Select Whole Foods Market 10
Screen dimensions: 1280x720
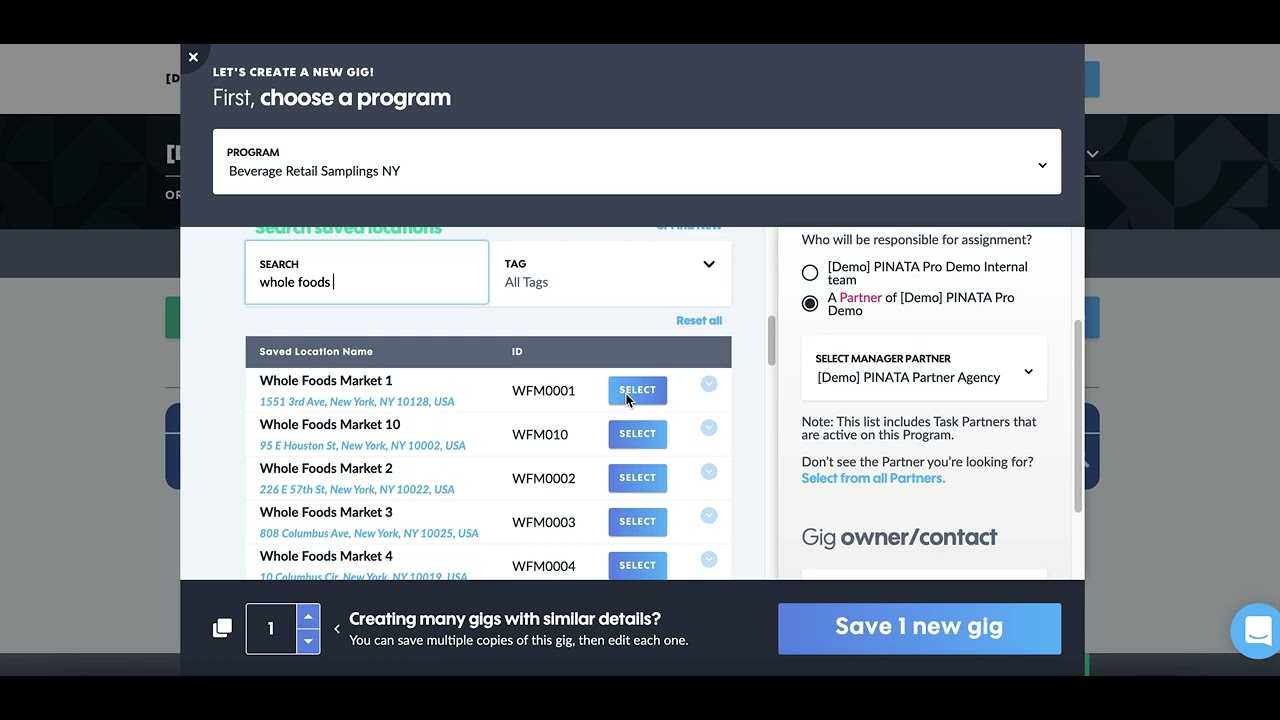(x=637, y=434)
